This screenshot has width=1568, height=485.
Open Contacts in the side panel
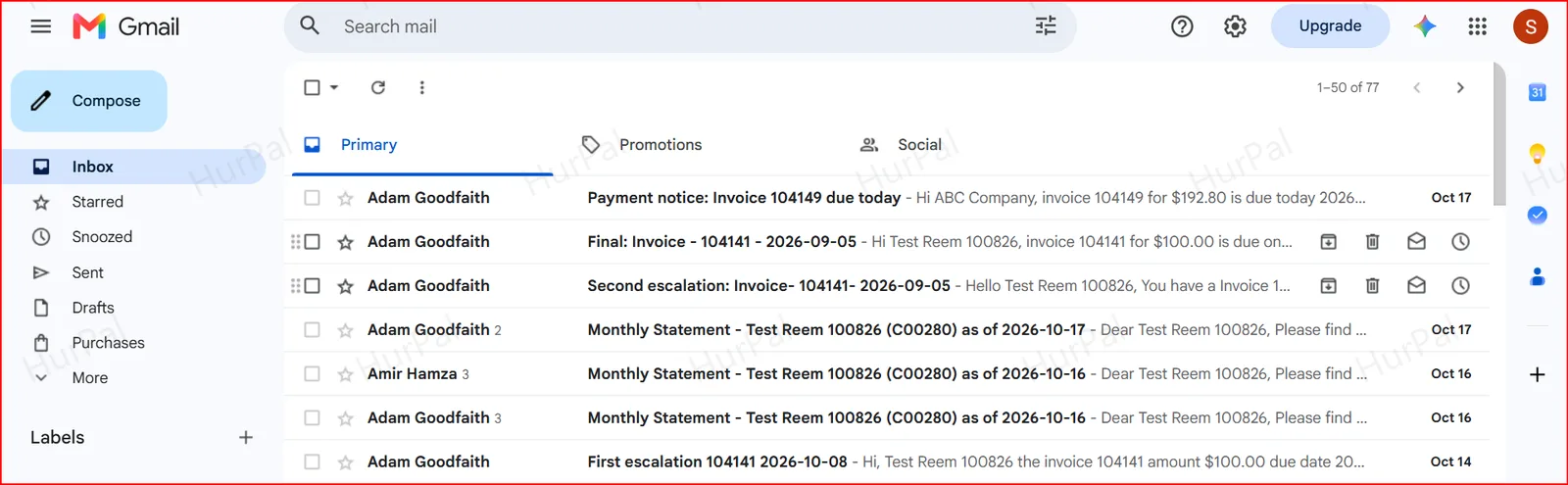coord(1537,277)
